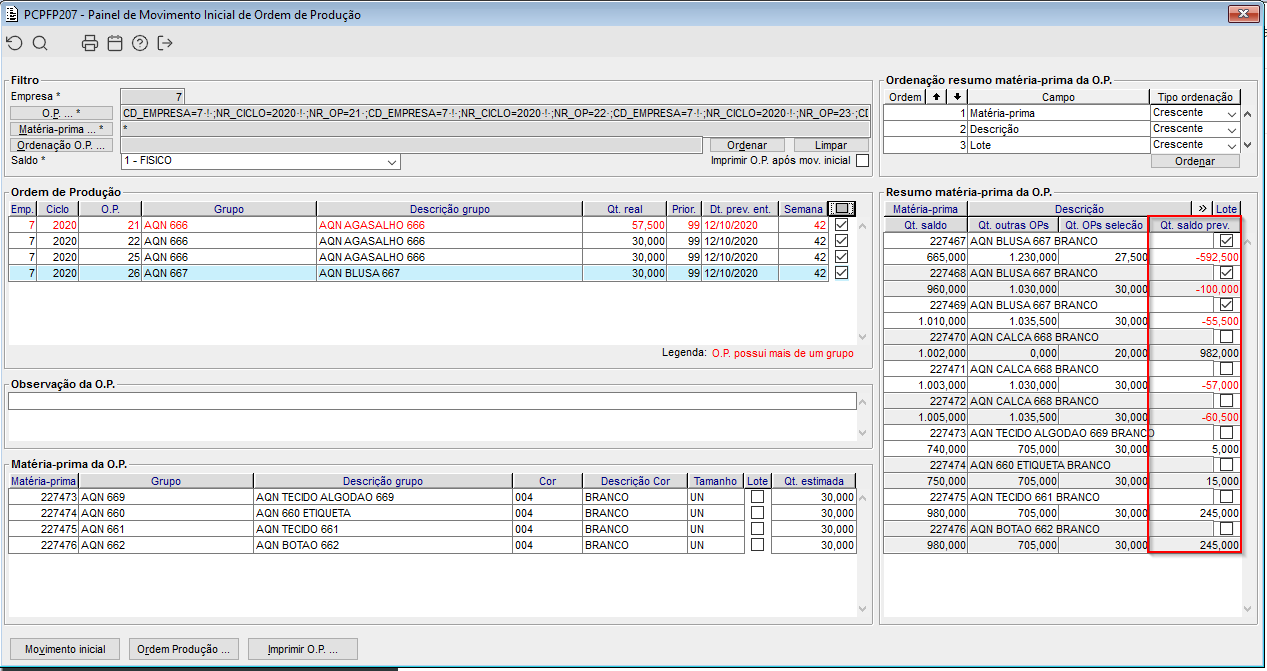The image size is (1267, 671).
Task: Toggle Imprimir O.P. após mov. inicial checkbox
Action: 862,160
